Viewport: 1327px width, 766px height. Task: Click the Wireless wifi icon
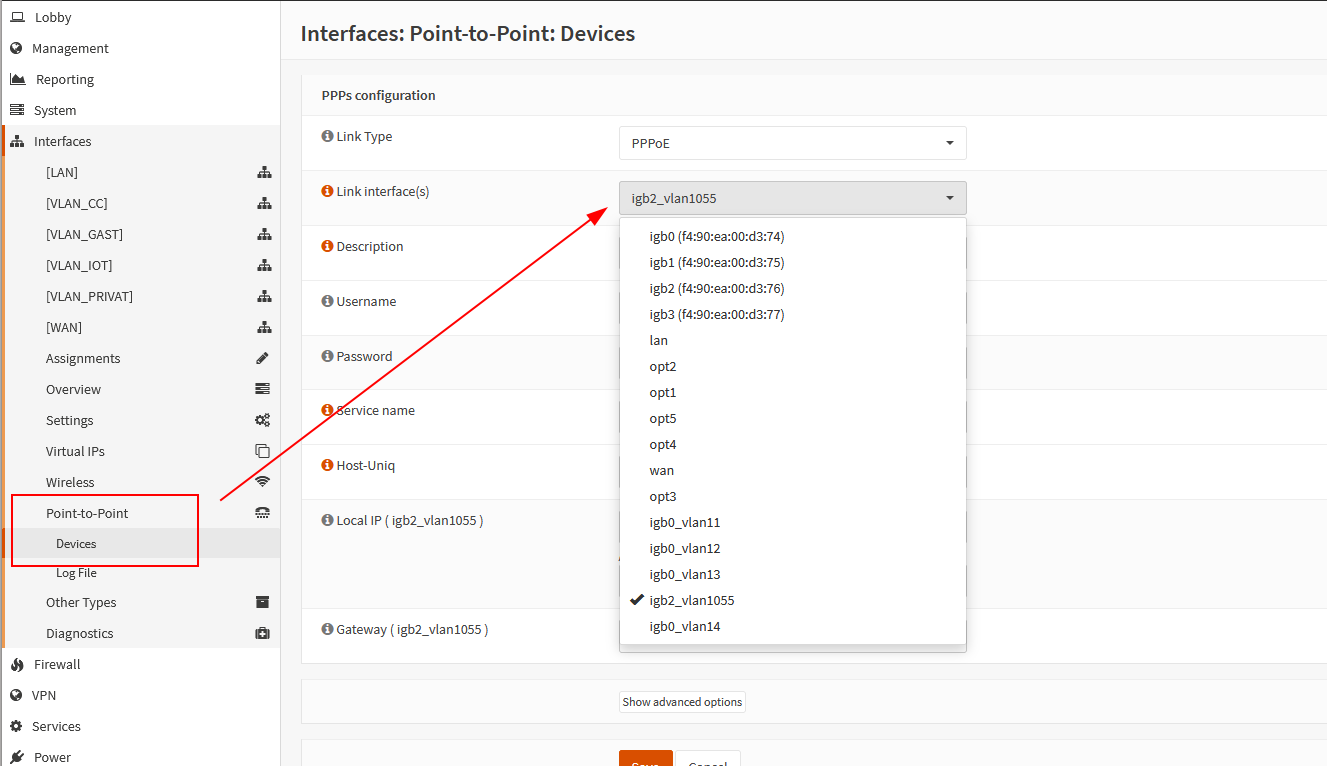263,482
